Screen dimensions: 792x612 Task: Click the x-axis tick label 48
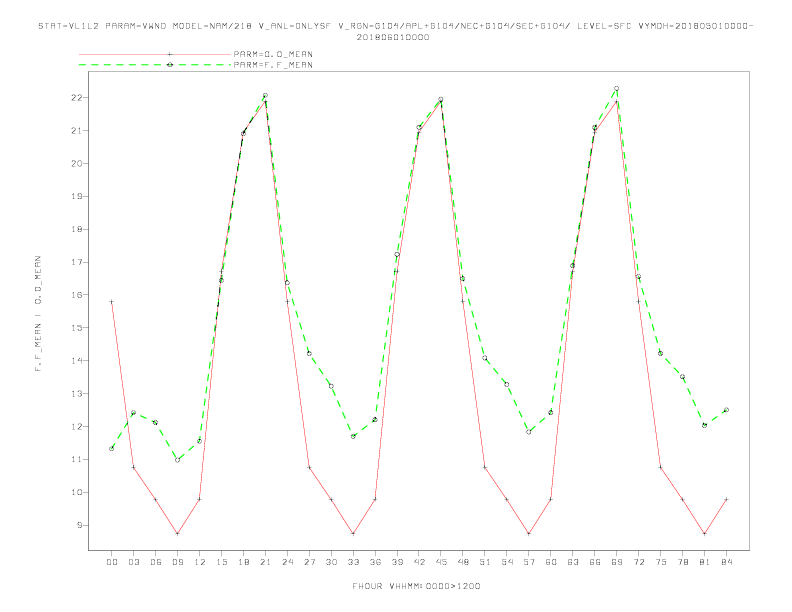[x=463, y=562]
